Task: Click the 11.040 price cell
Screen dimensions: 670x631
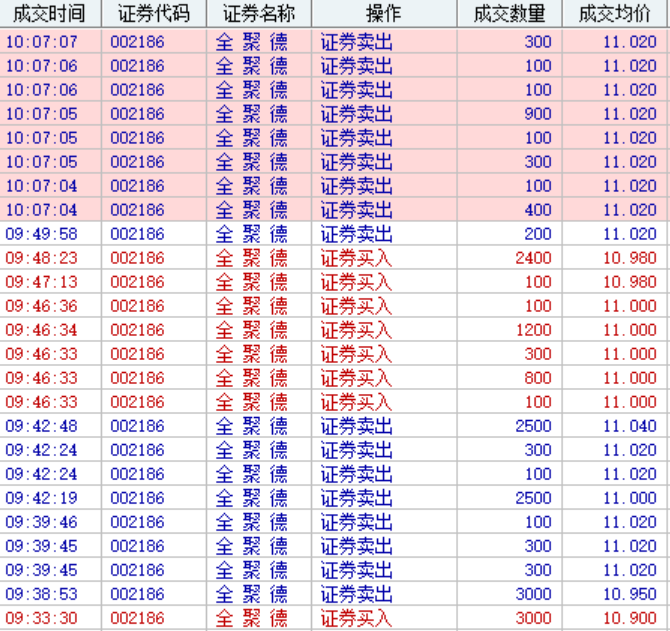Action: pos(630,426)
